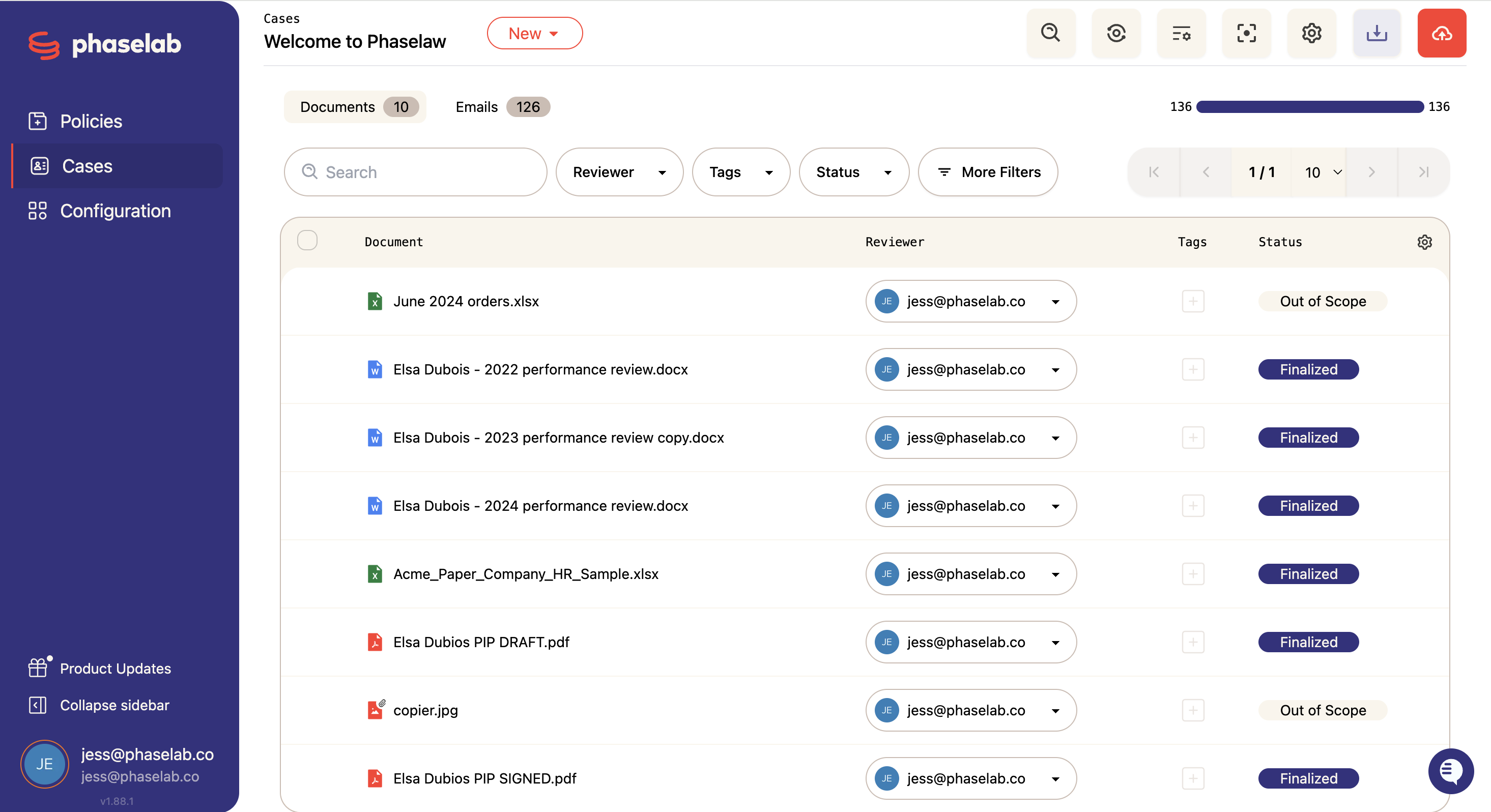Toggle the select all documents checkbox
1491x812 pixels.
coord(307,240)
